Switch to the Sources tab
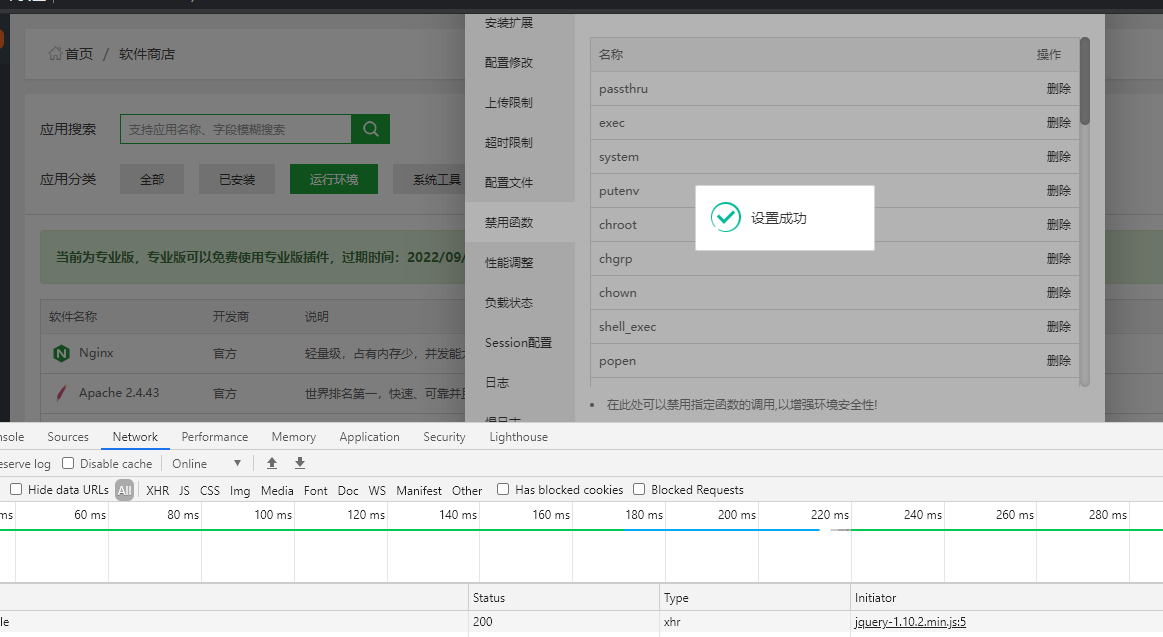This screenshot has height=637, width=1163. click(67, 437)
